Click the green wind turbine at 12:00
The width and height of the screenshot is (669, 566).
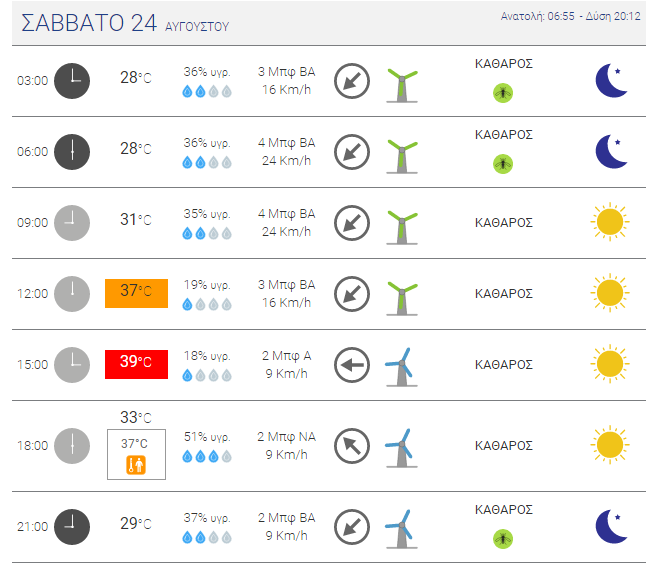tap(402, 298)
